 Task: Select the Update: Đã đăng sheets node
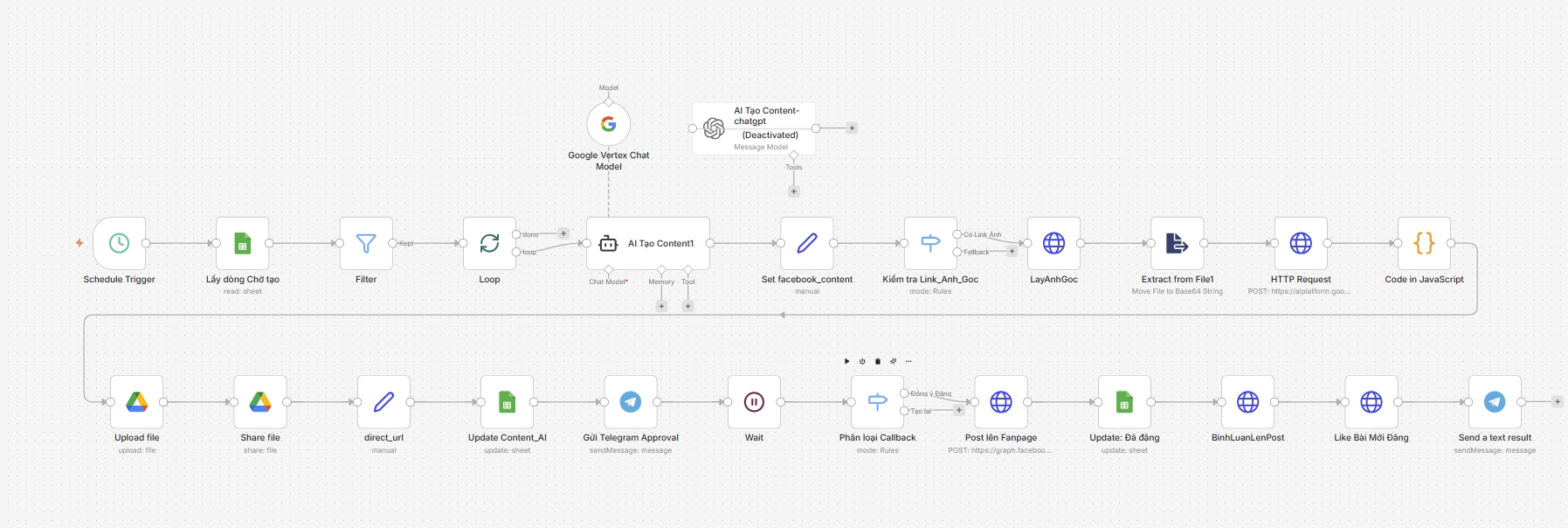point(1124,402)
